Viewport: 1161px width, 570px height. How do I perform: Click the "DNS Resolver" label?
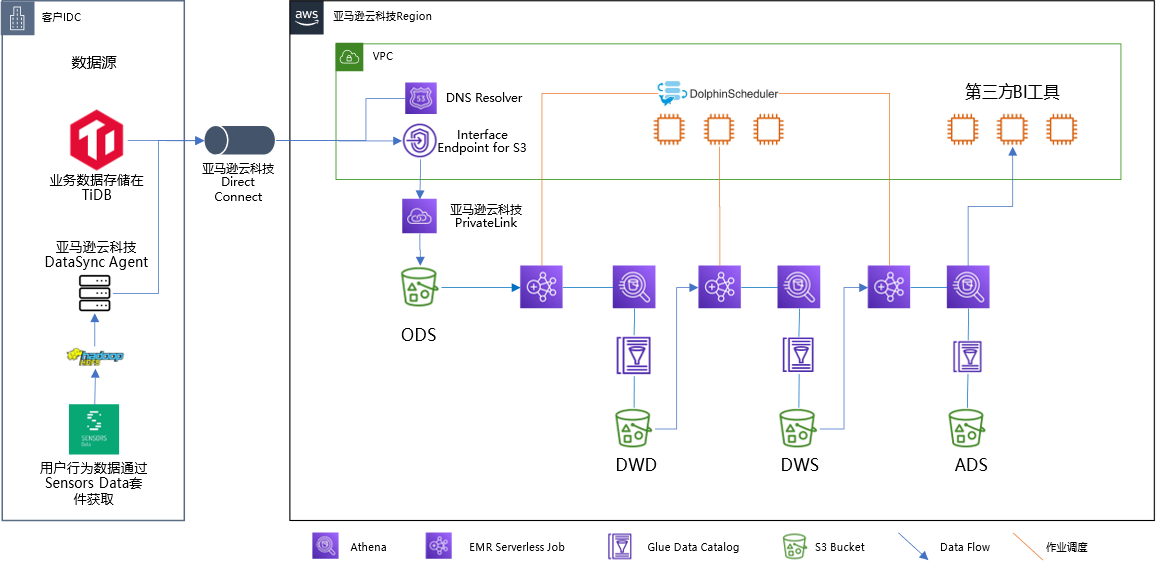tap(484, 98)
